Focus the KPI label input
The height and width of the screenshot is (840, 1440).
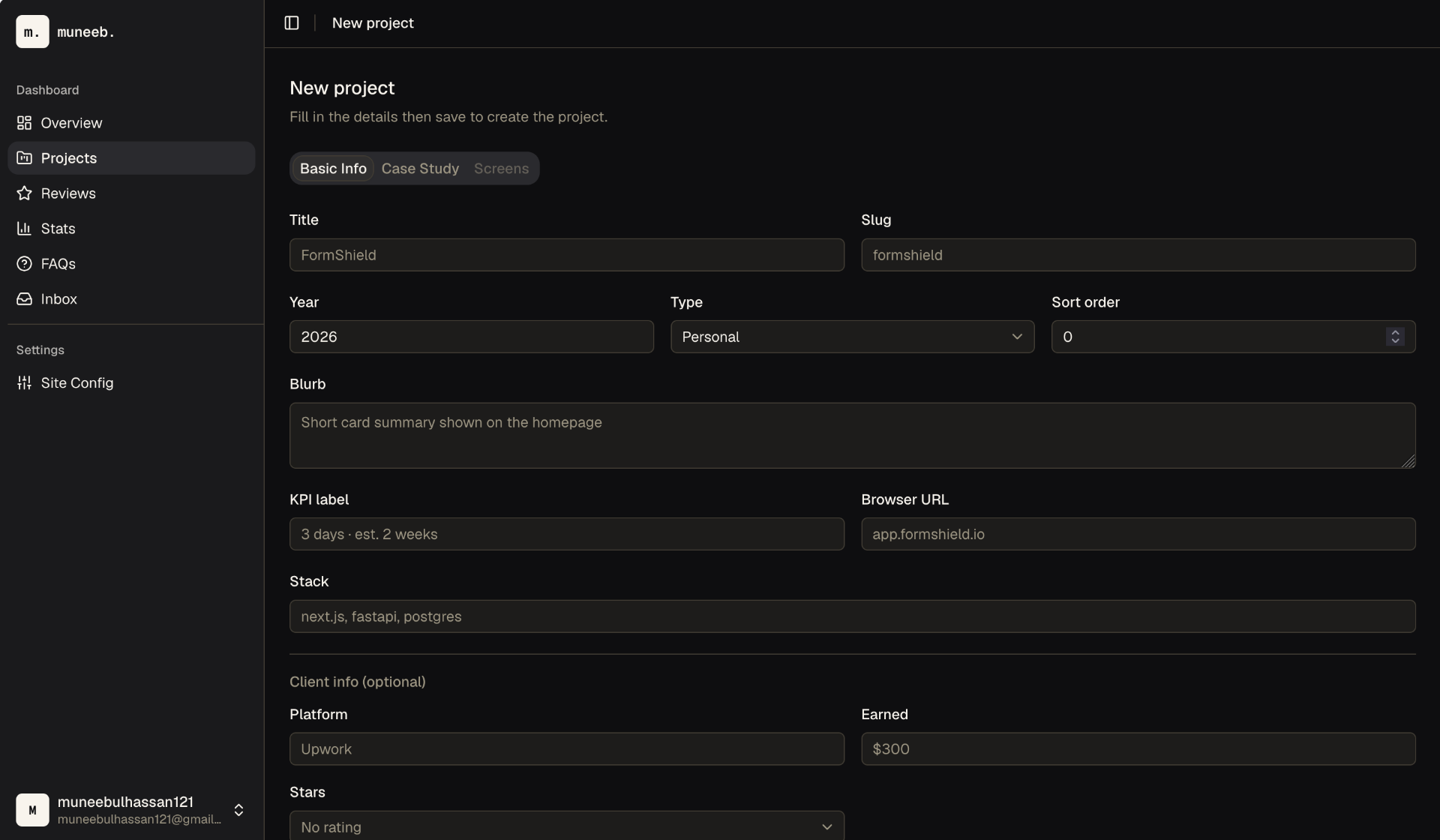566,534
